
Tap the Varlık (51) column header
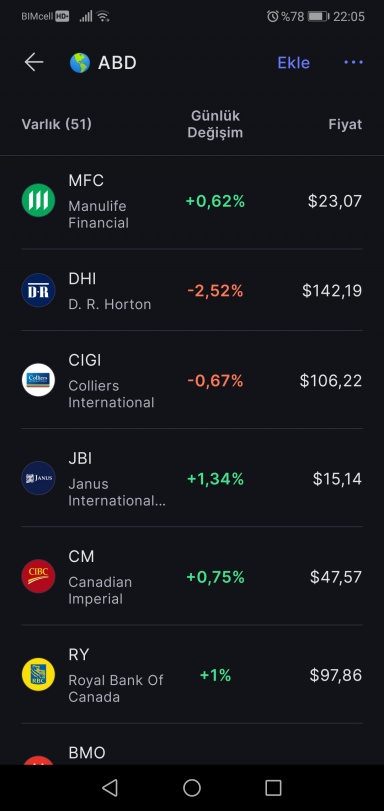56,124
